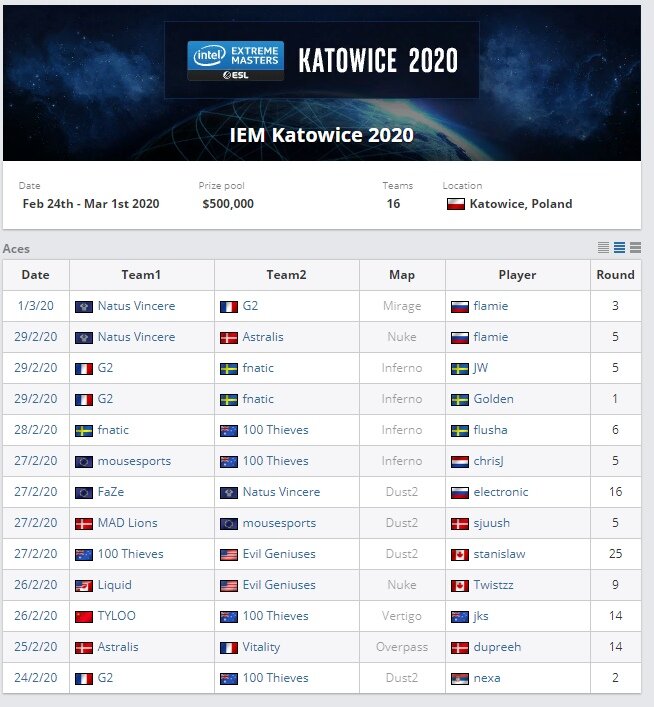Image resolution: width=654 pixels, height=707 pixels.
Task: Sort table by Map column header
Action: (x=402, y=275)
